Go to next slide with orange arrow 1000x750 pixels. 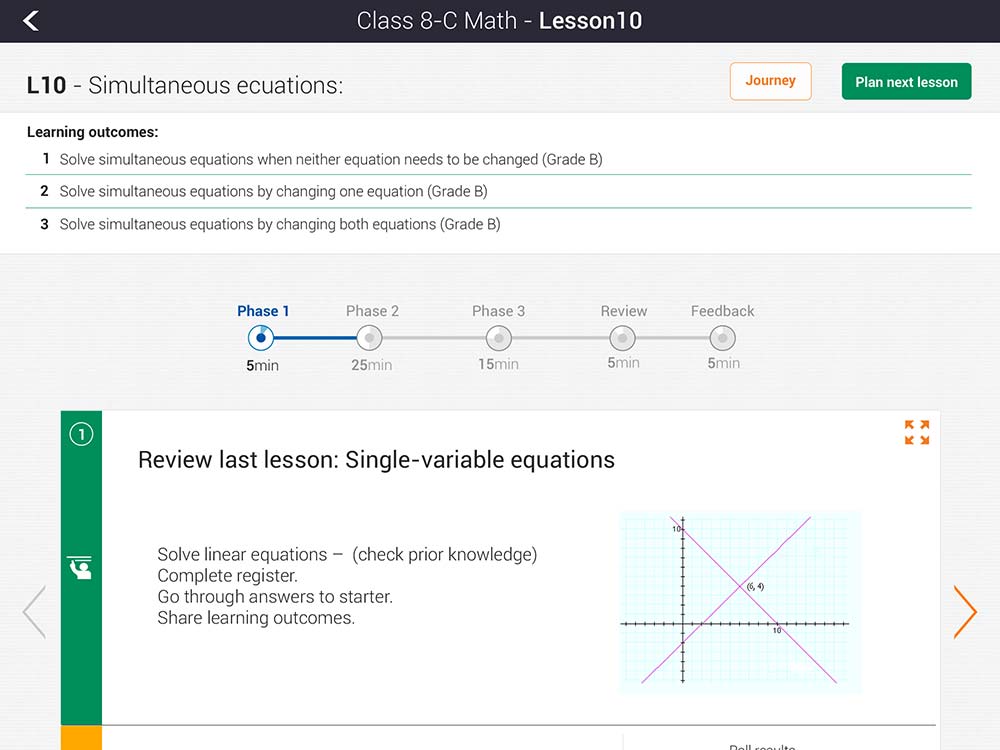coord(964,612)
